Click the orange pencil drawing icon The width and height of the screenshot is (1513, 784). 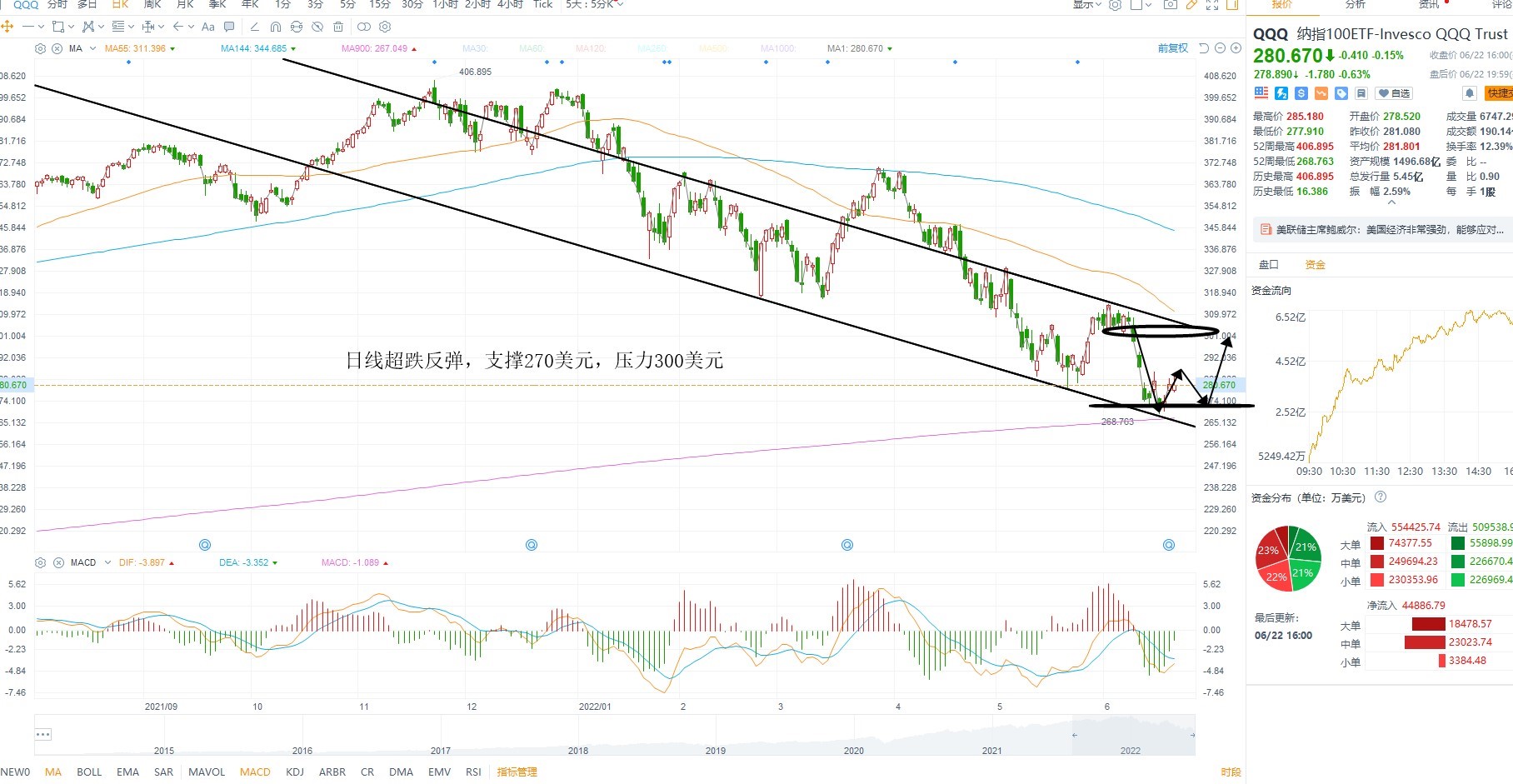click(x=1191, y=4)
